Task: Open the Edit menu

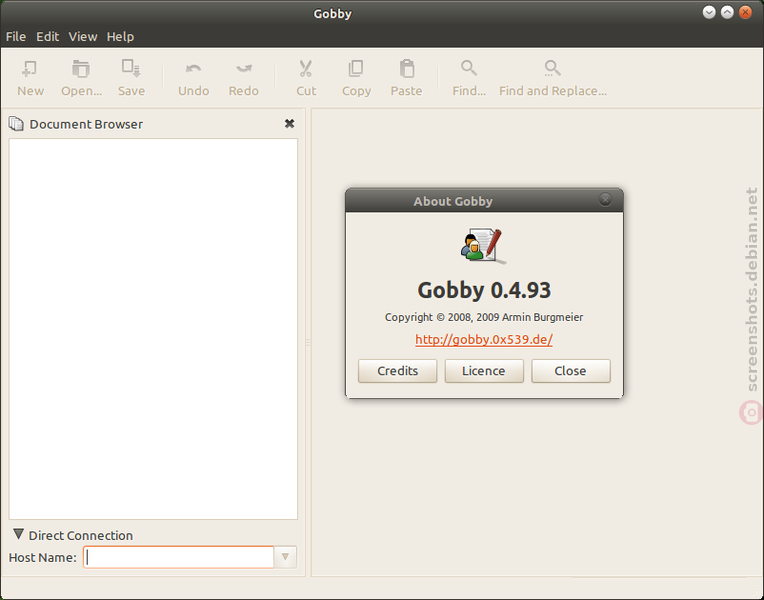Action: point(47,37)
